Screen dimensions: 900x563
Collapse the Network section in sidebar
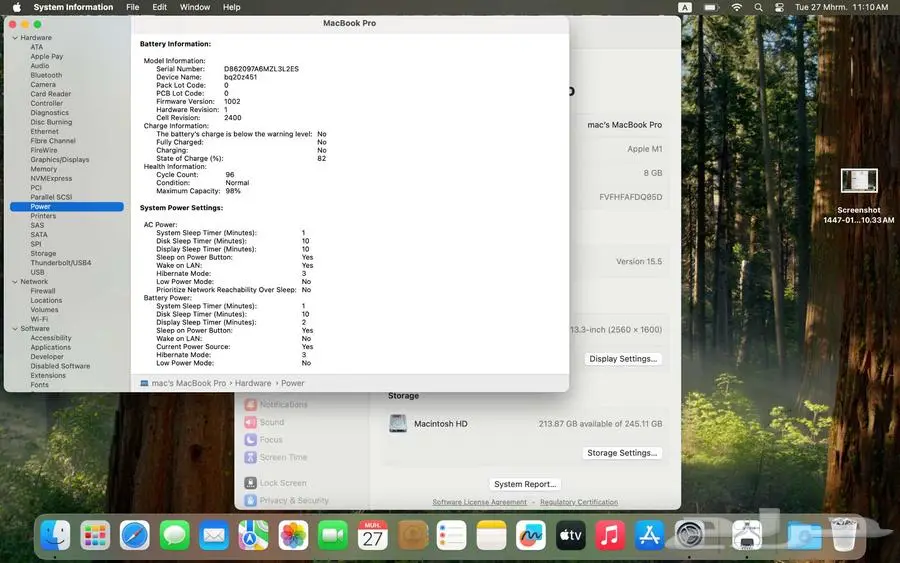pyautogui.click(x=15, y=282)
